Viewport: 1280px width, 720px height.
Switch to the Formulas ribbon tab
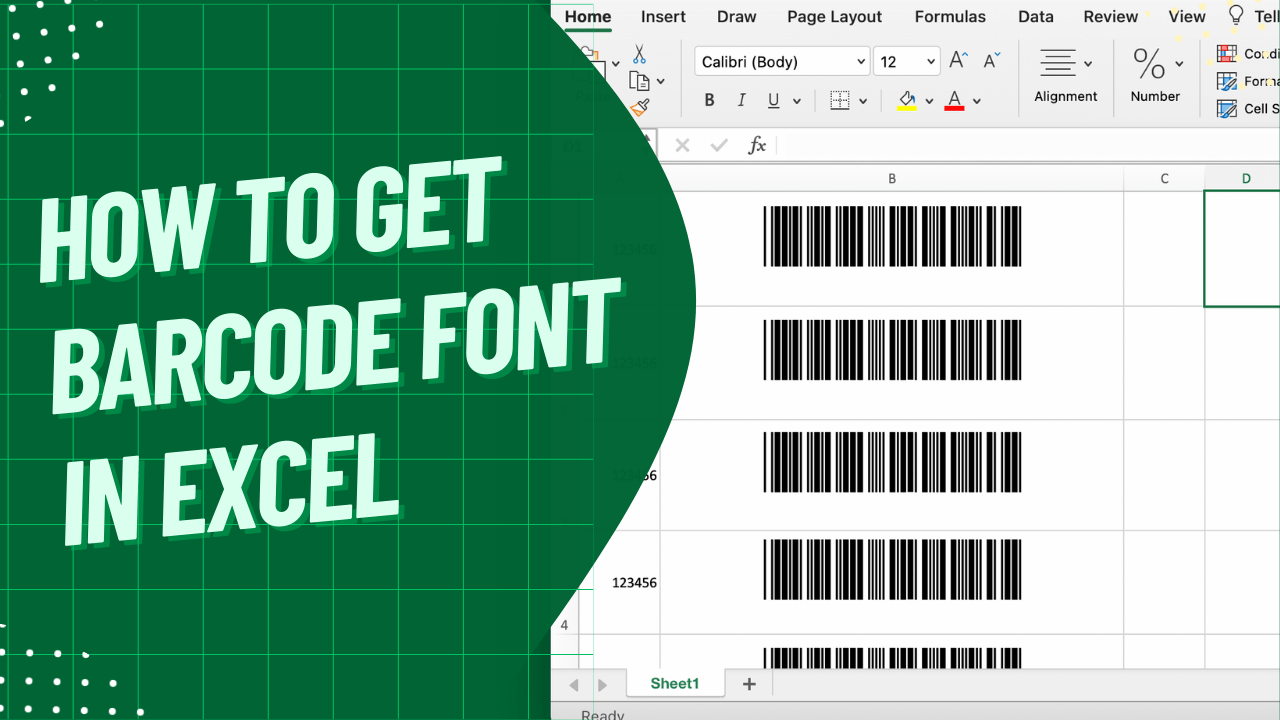tap(949, 16)
